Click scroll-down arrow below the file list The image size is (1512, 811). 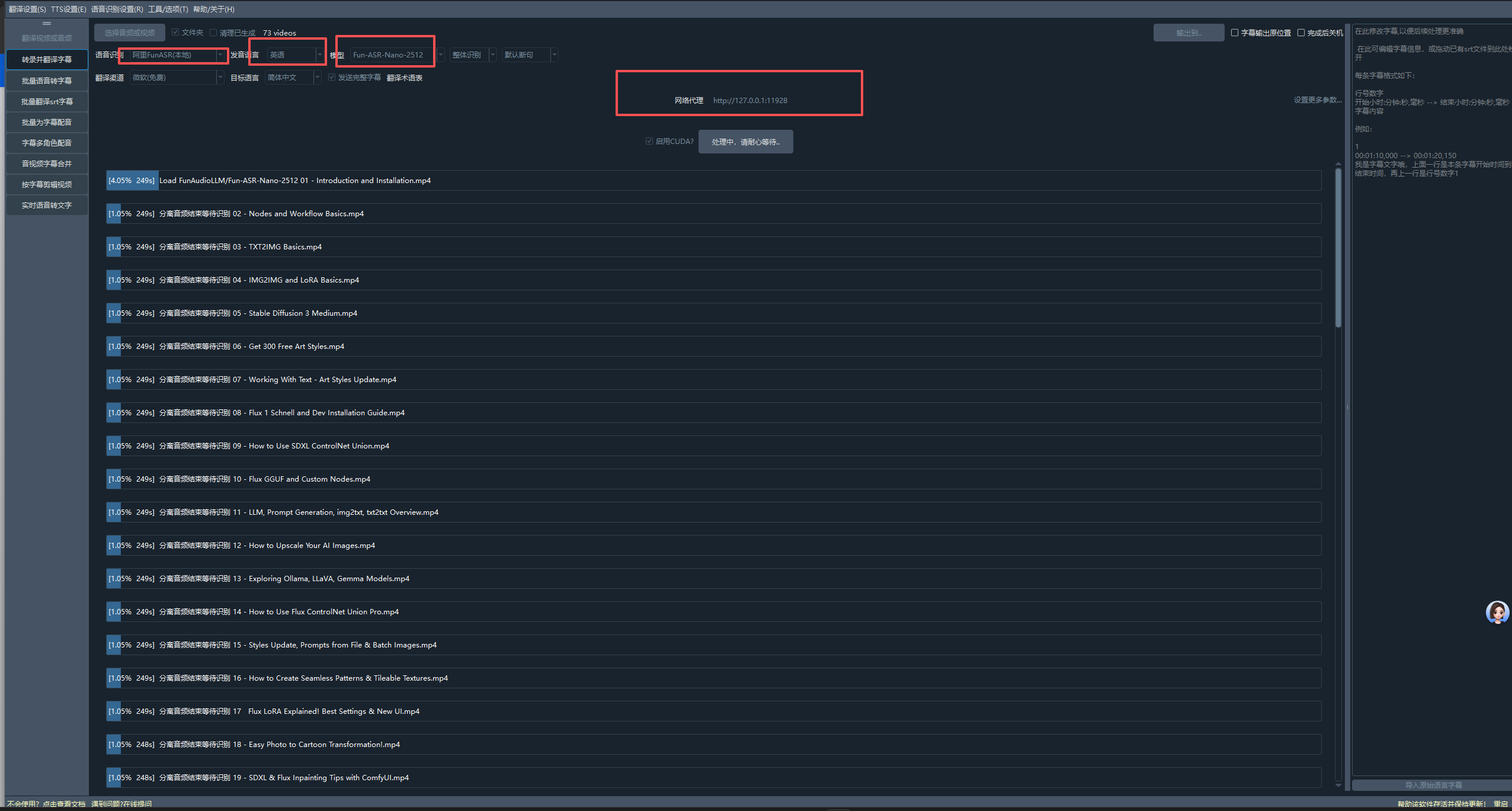click(x=1338, y=786)
